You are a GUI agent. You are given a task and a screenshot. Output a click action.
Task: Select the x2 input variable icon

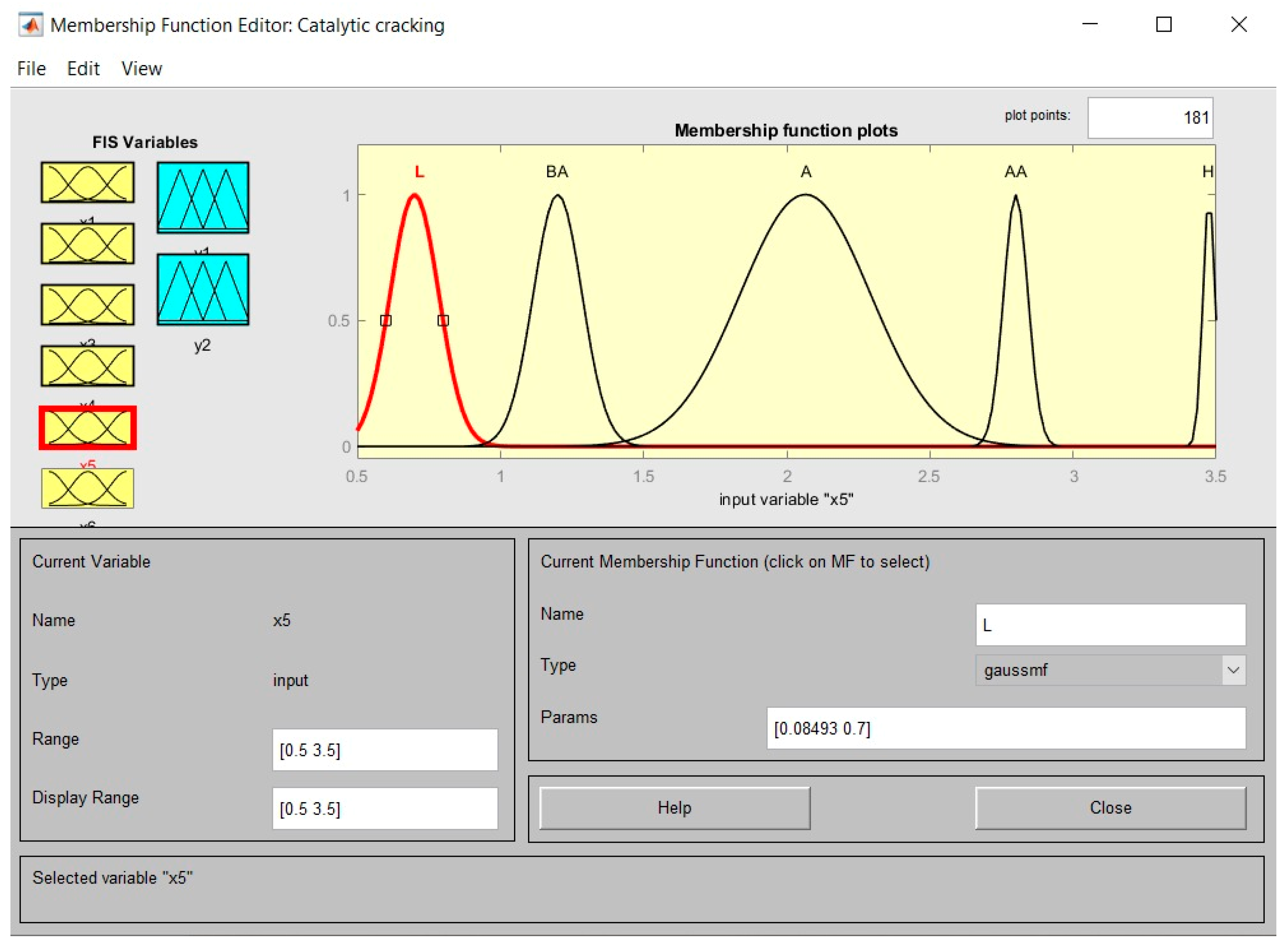(87, 244)
